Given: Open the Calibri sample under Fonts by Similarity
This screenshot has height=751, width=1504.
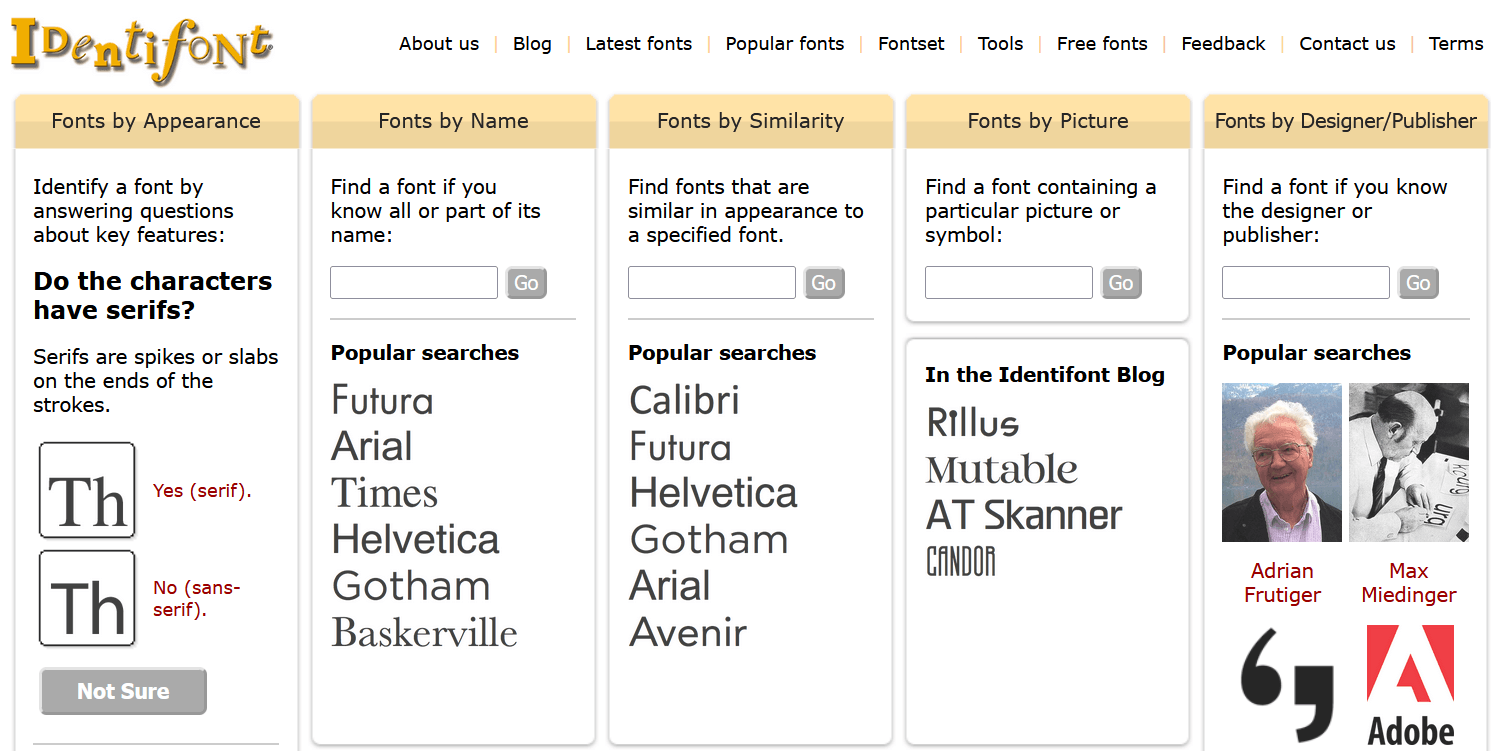Looking at the screenshot, I should click(x=685, y=400).
